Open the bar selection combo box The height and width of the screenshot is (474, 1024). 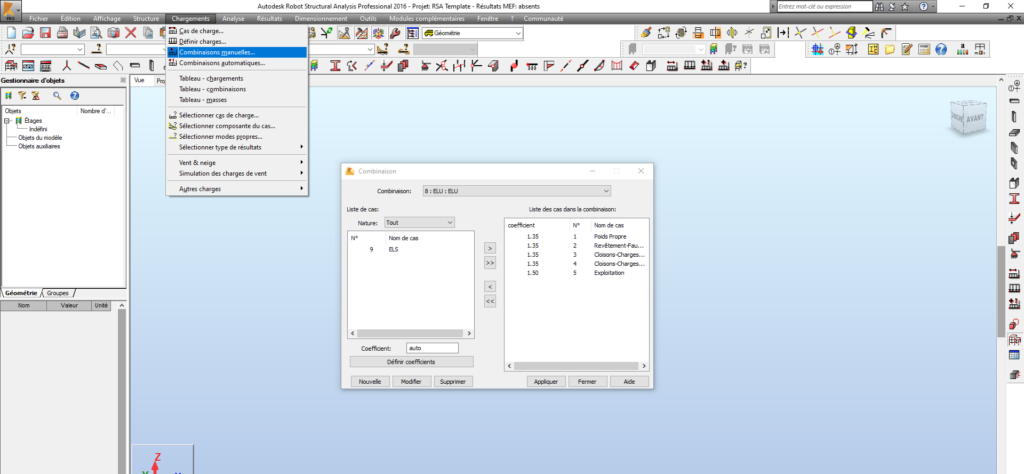(138, 49)
